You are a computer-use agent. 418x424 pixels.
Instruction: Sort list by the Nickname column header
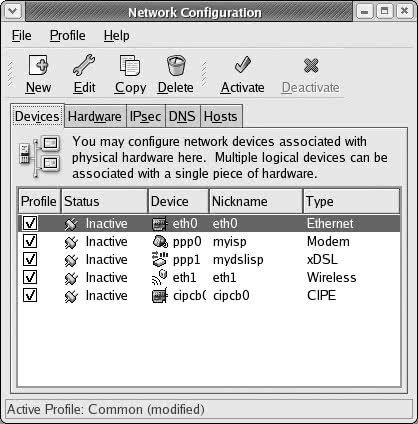pos(256,201)
